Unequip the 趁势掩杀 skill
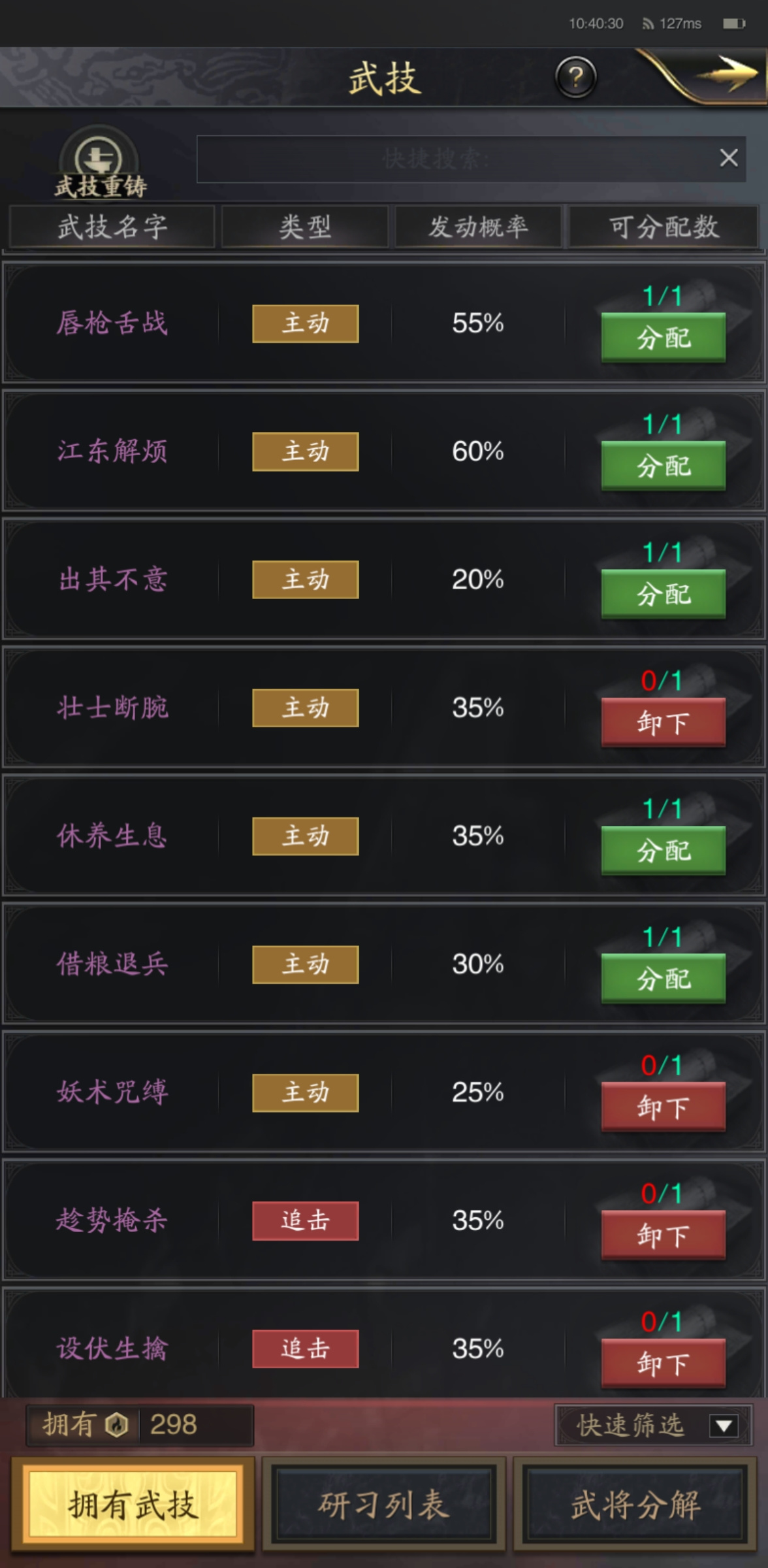The width and height of the screenshot is (768, 1568). pyautogui.click(x=664, y=1235)
